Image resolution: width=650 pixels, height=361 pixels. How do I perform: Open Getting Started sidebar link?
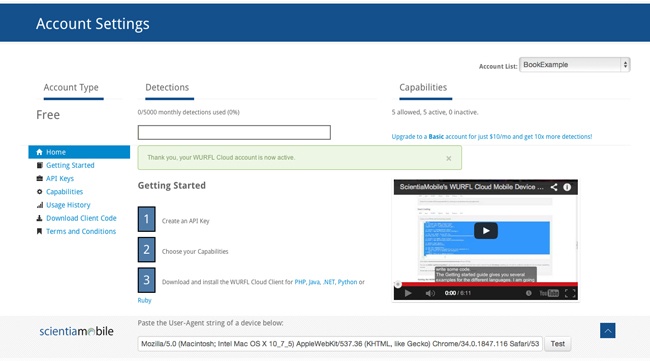click(x=70, y=165)
